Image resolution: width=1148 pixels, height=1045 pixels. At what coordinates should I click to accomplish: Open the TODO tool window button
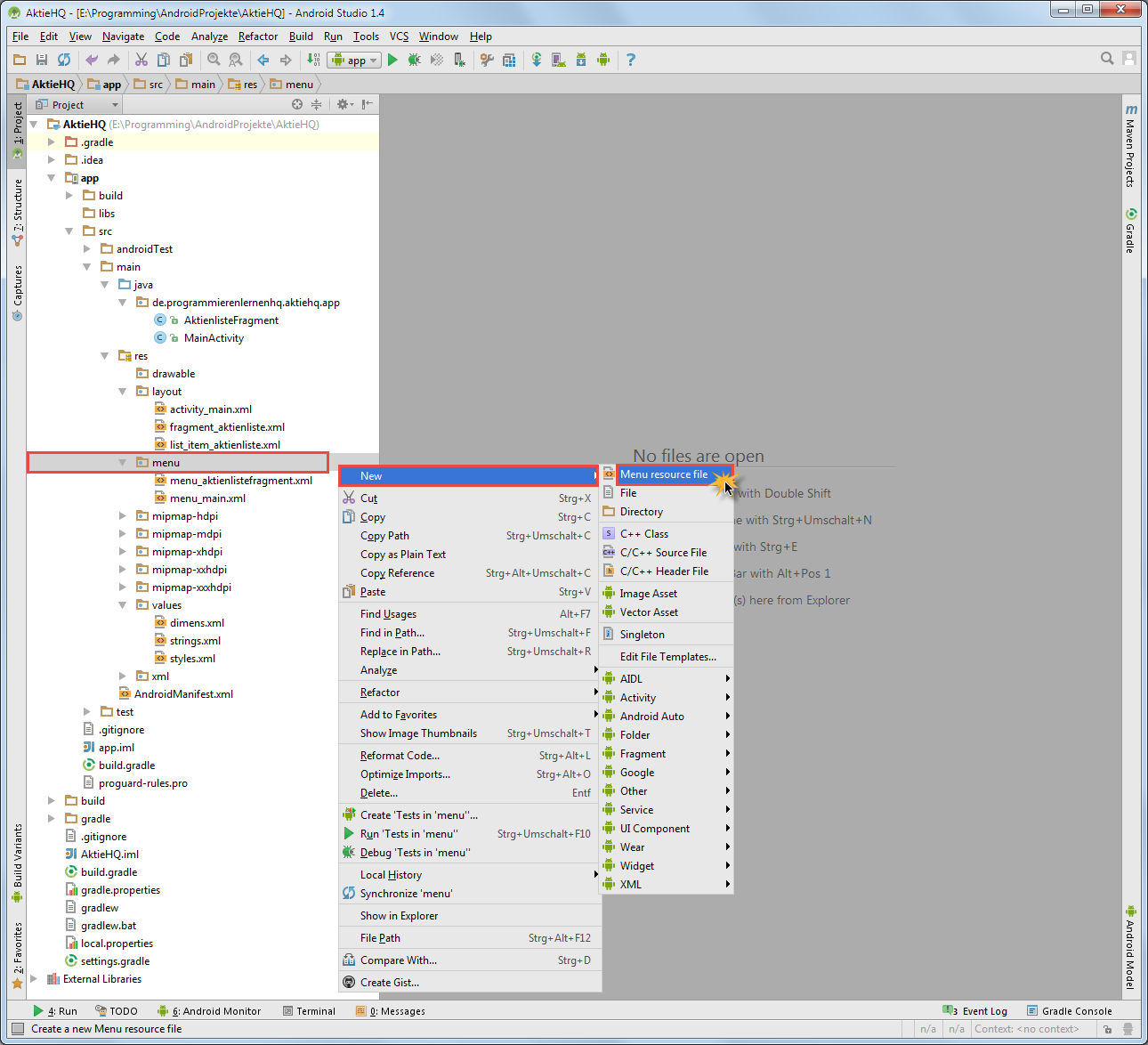[116, 1011]
